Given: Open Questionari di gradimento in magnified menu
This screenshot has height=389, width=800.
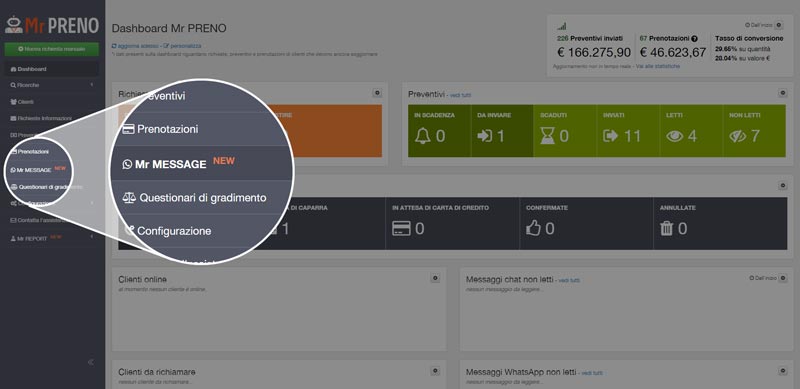Looking at the screenshot, I should [194, 198].
